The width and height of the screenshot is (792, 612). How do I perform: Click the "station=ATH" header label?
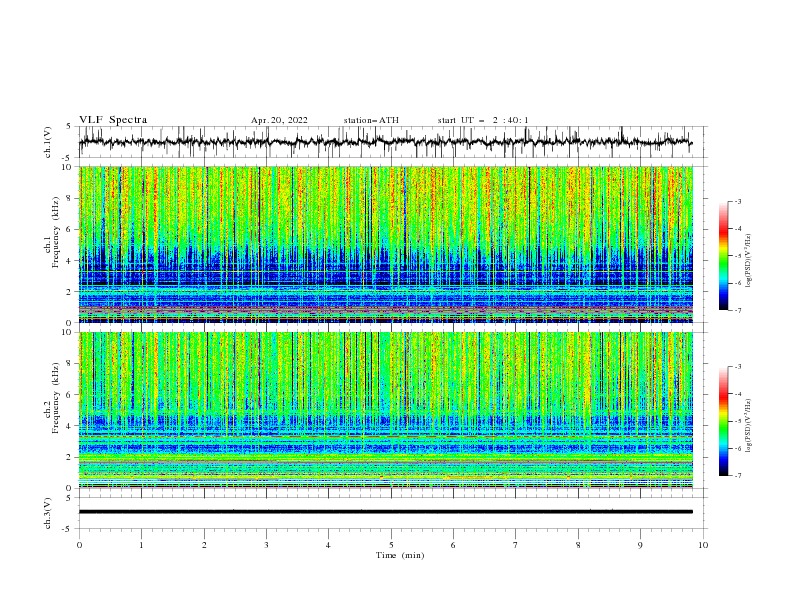pos(371,120)
